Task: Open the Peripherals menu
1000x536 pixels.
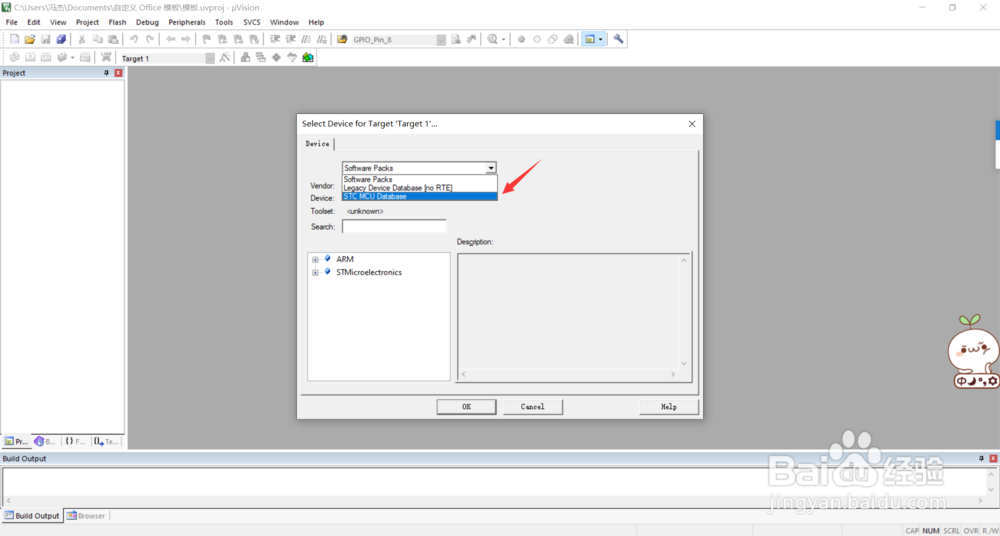Action: coord(187,22)
